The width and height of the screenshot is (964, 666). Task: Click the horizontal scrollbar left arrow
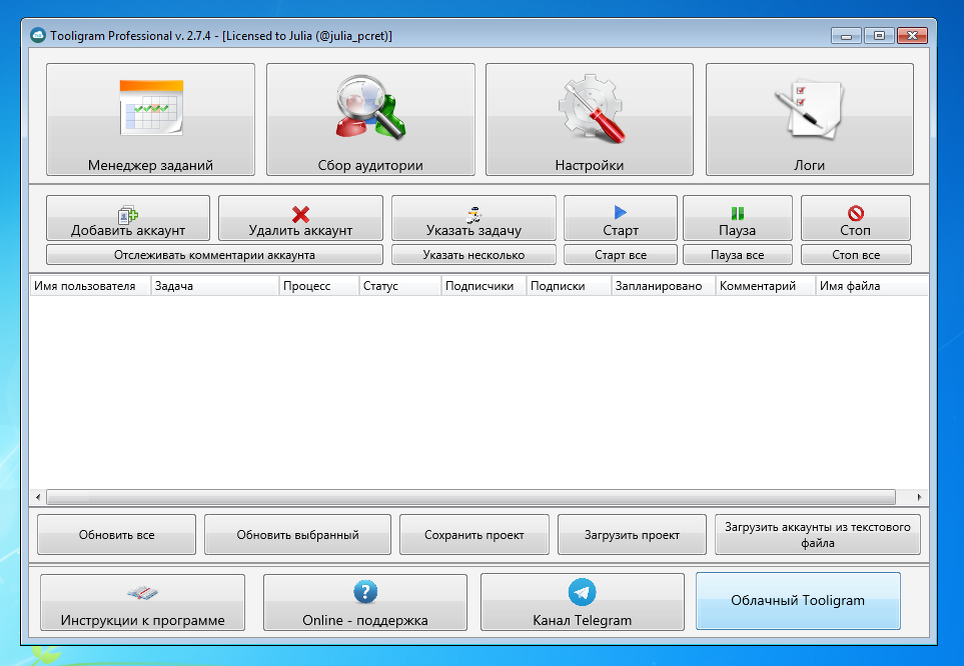[38, 497]
